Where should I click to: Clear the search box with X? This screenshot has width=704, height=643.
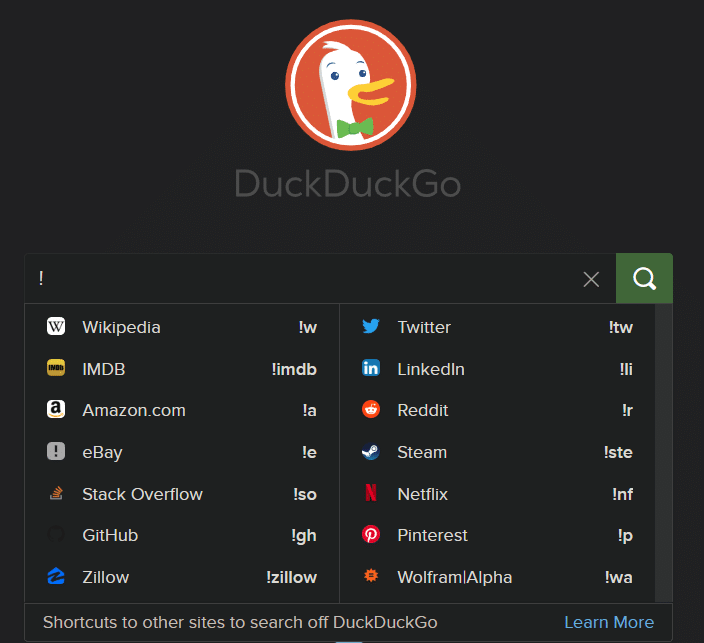coord(591,279)
